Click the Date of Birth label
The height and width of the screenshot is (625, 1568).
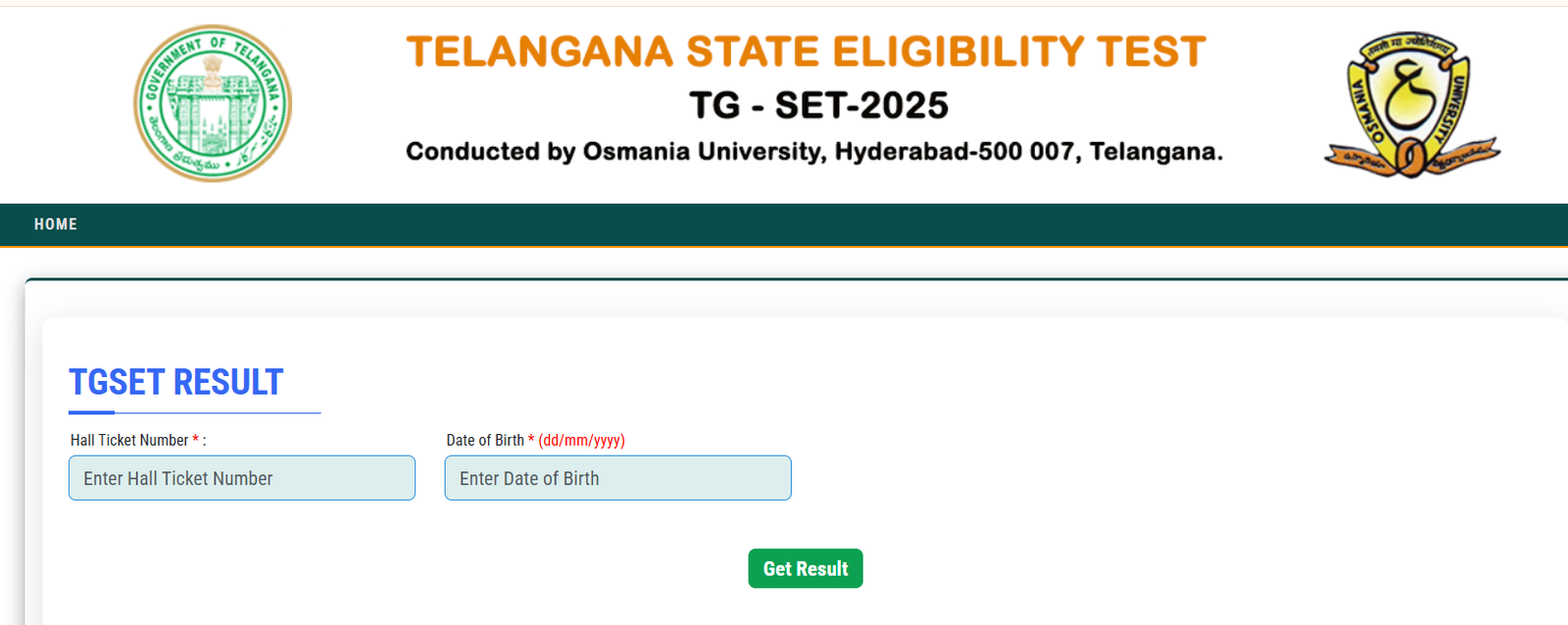coord(485,440)
